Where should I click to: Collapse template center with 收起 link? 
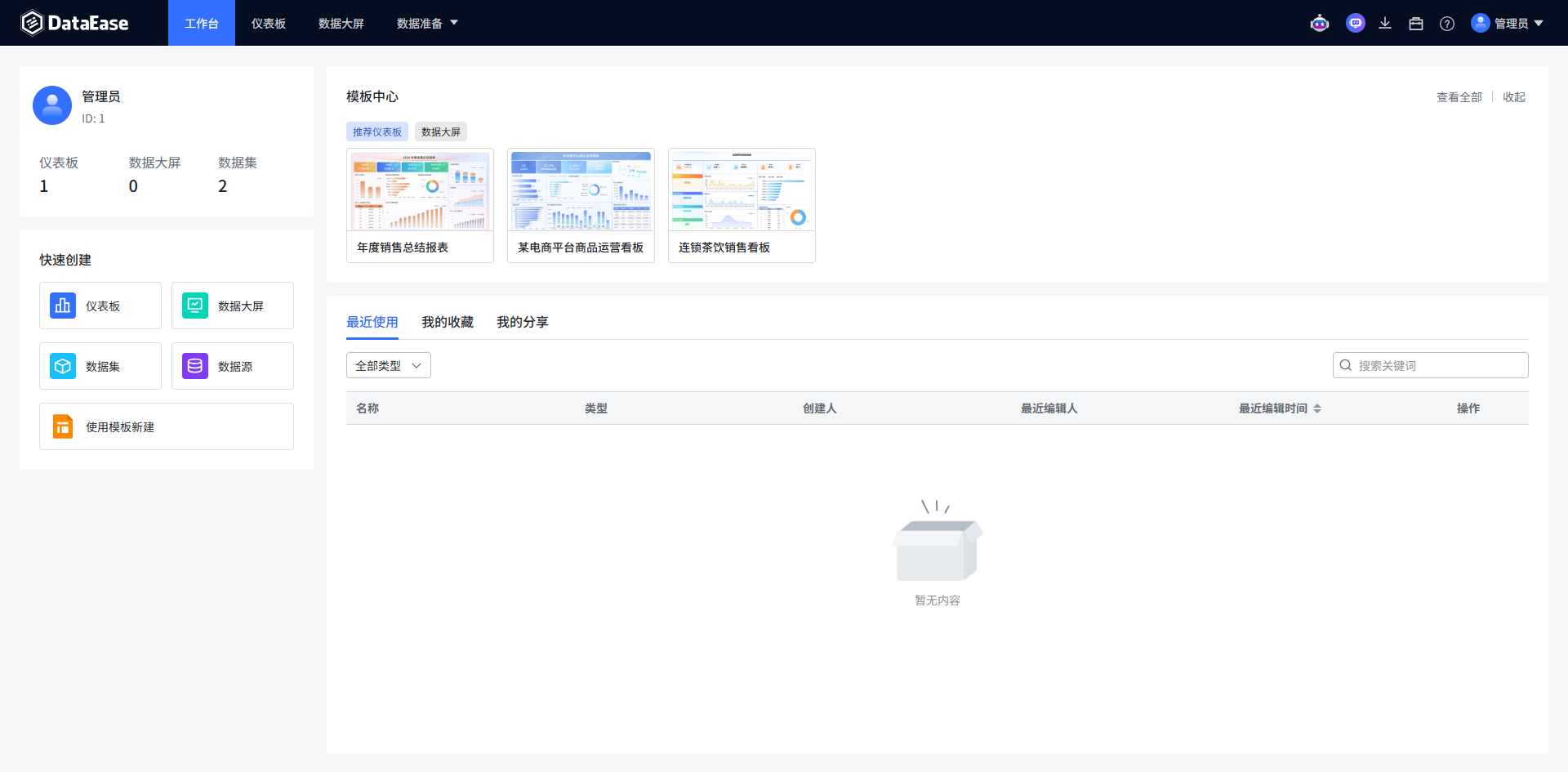tap(1514, 96)
